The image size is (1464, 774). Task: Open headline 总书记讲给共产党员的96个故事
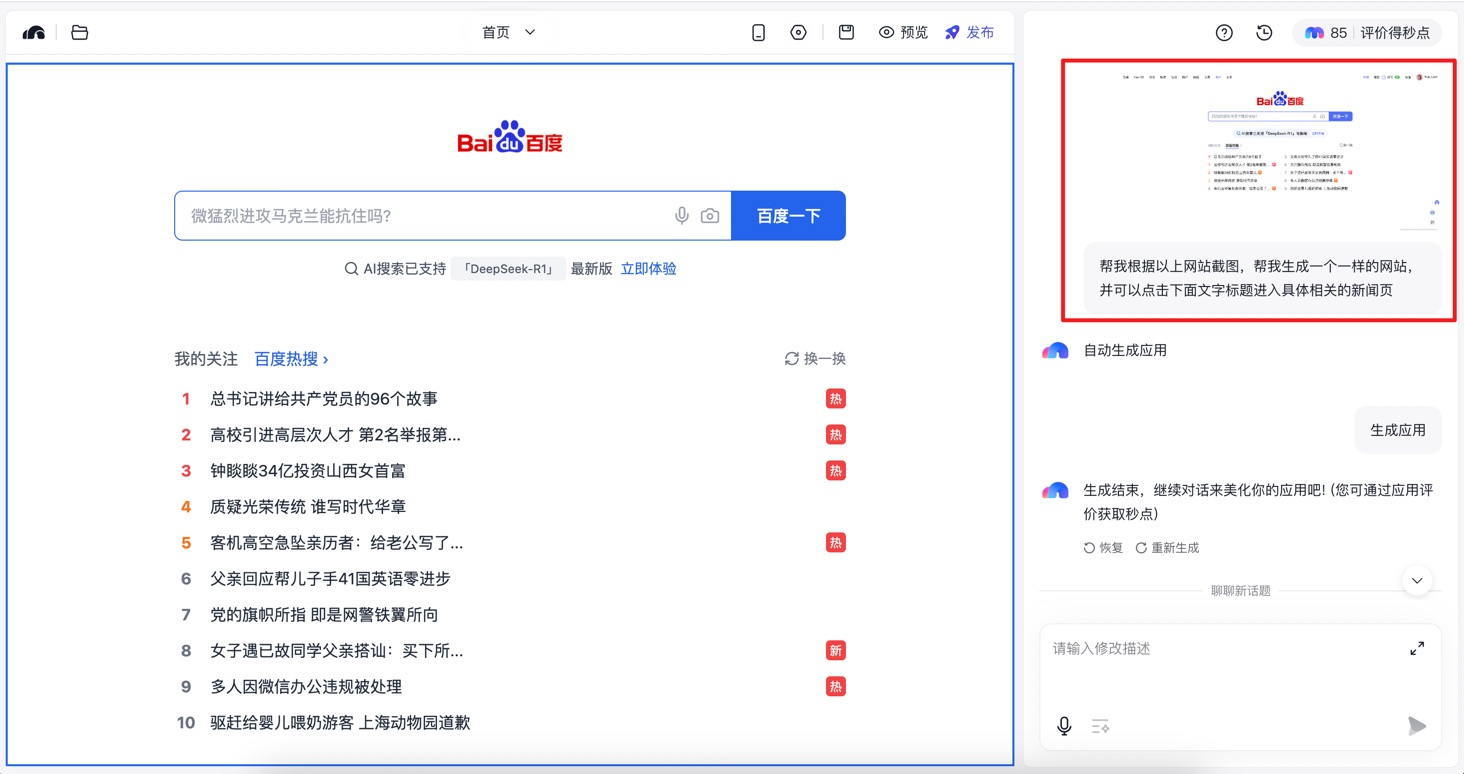324,399
